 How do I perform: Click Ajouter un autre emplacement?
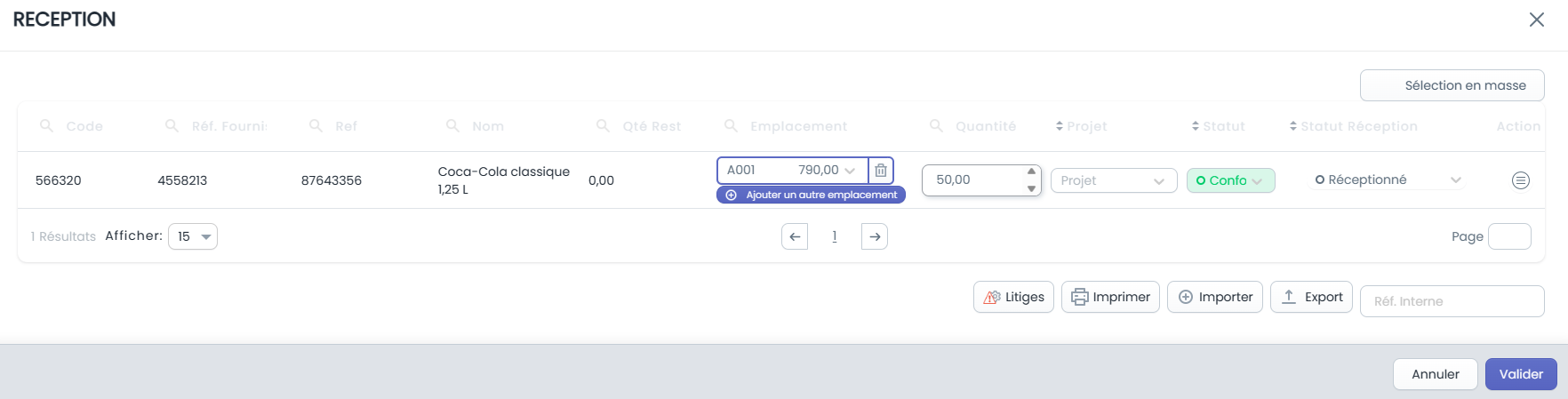(x=811, y=195)
